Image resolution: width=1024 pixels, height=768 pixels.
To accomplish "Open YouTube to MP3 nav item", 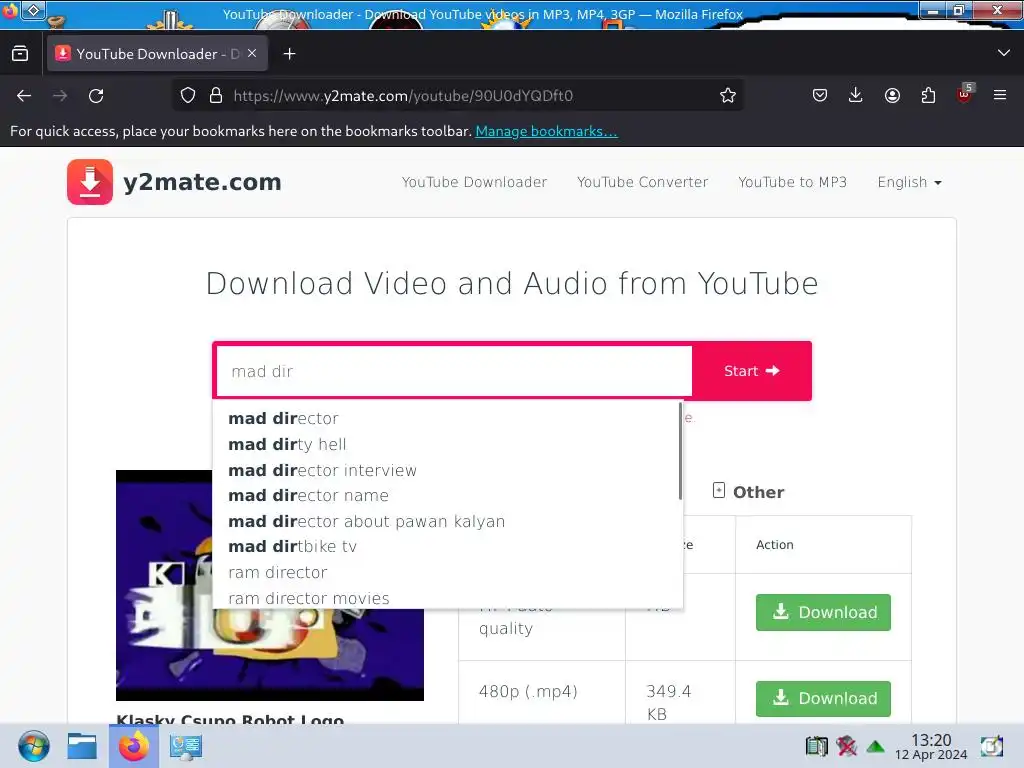I will point(792,182).
